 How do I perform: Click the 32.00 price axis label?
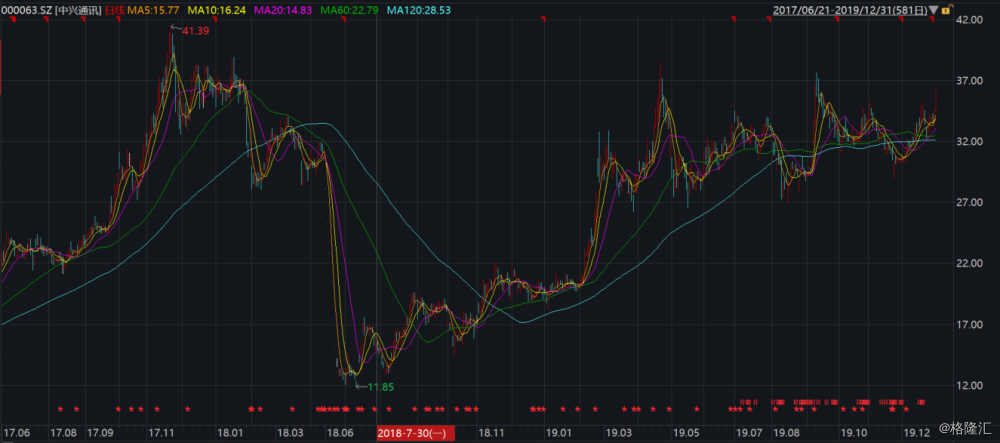(969, 142)
